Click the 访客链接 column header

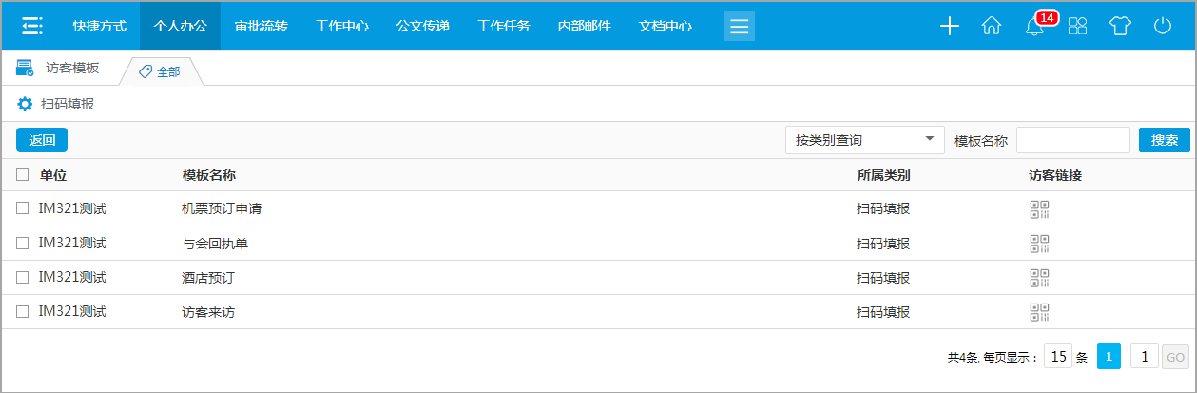tap(1055, 176)
